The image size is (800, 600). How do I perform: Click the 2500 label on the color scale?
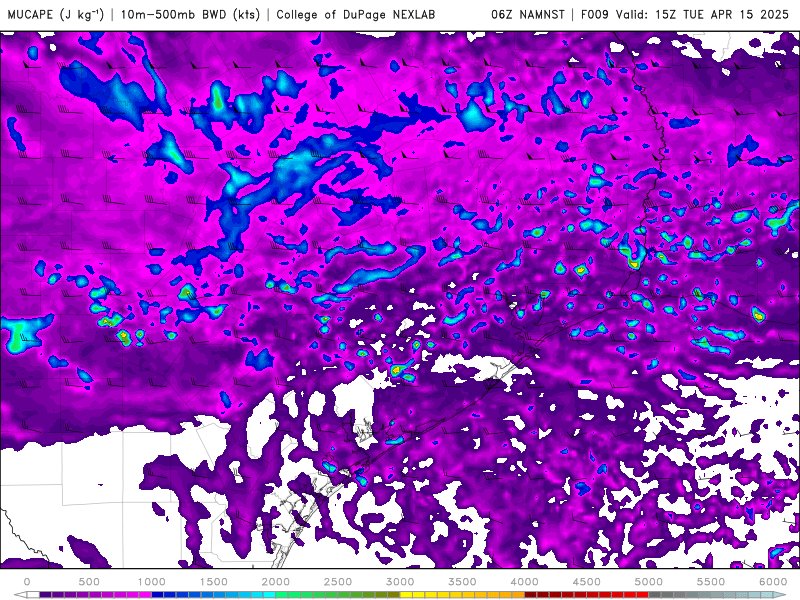338,582
